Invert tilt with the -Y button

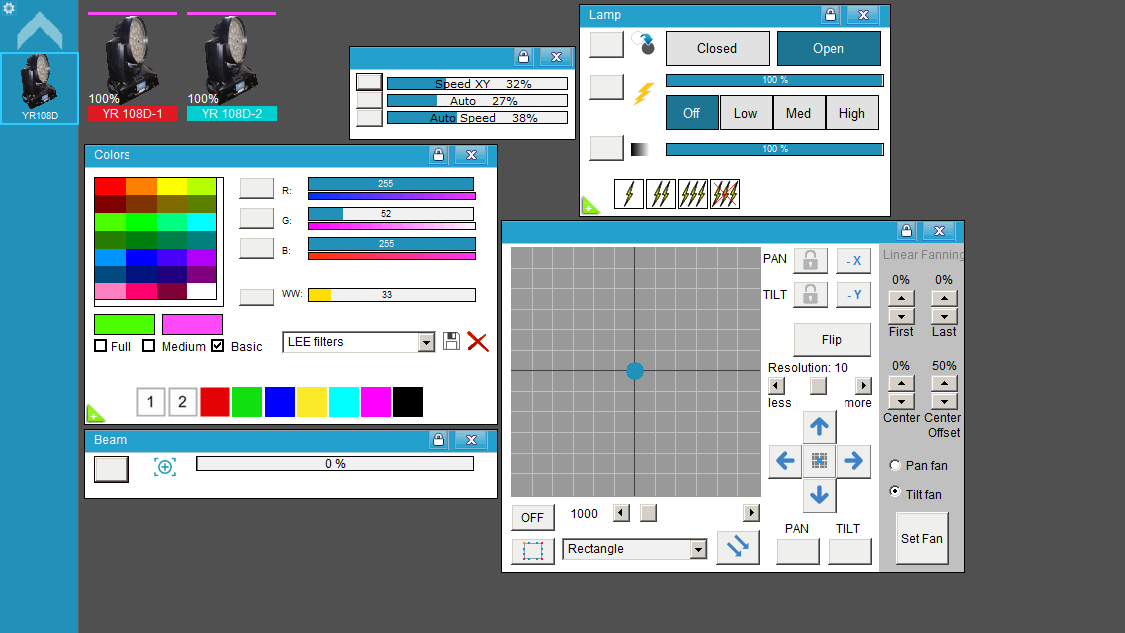(x=854, y=294)
